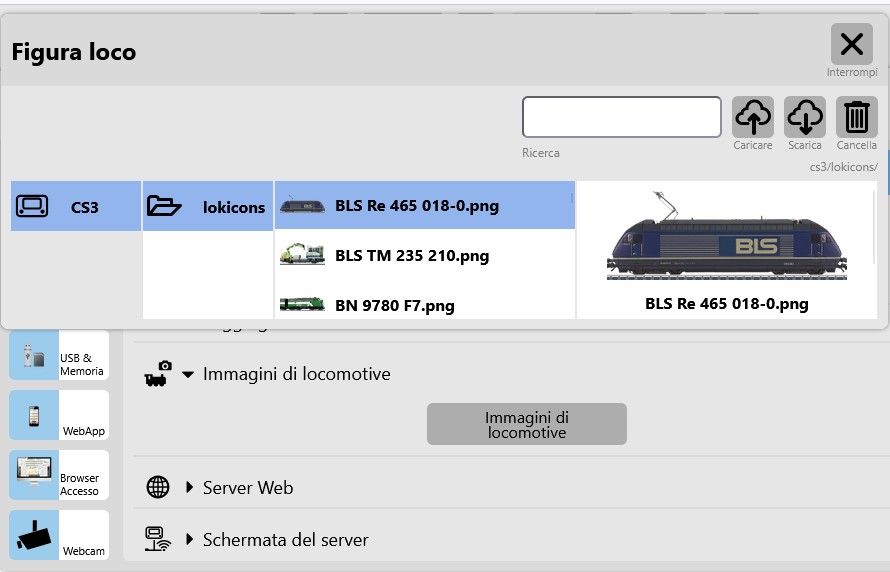The height and width of the screenshot is (572, 890).
Task: Collapse the Immagini di locomotive section
Action: (x=189, y=375)
